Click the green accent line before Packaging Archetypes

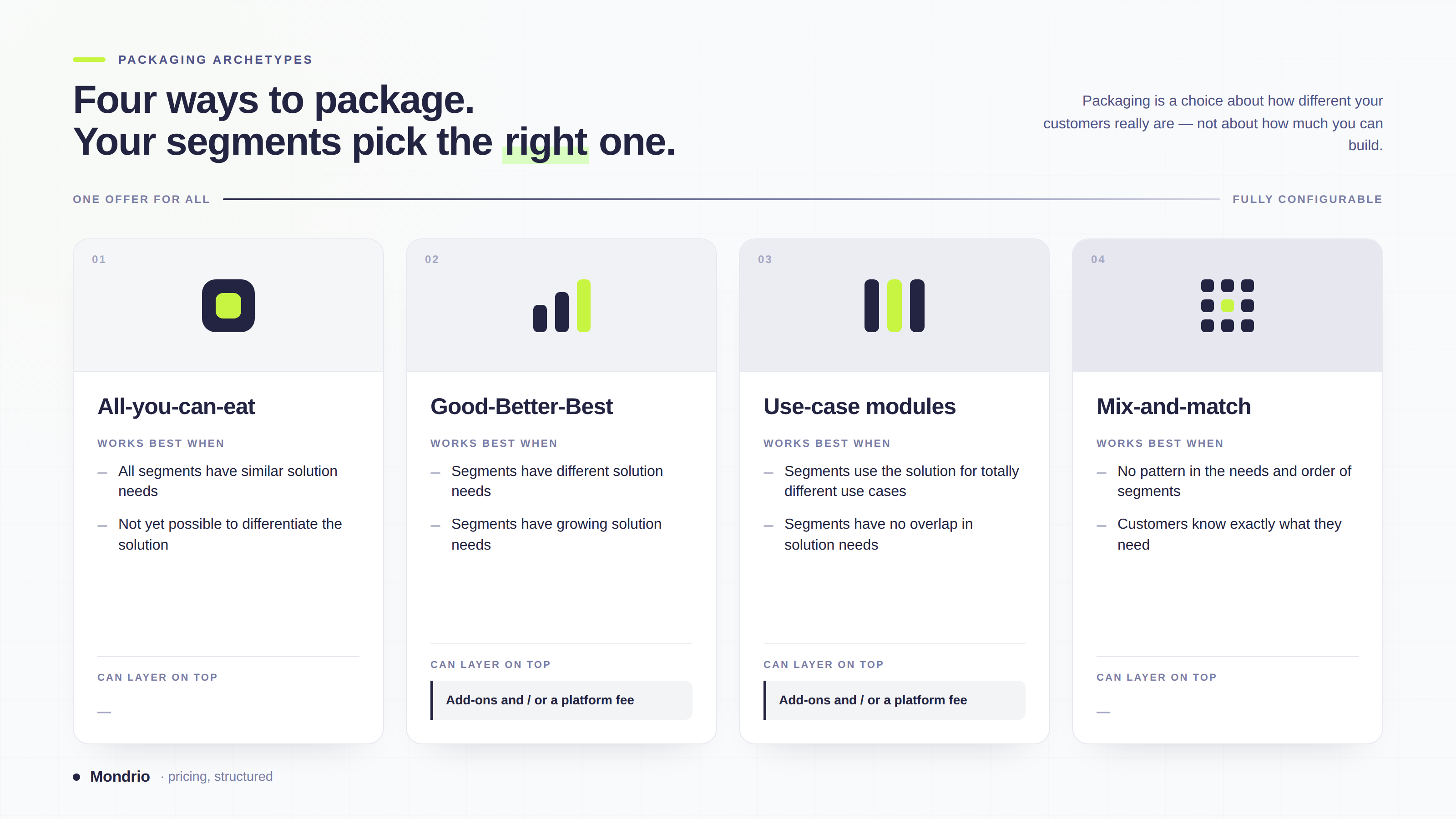(x=89, y=59)
